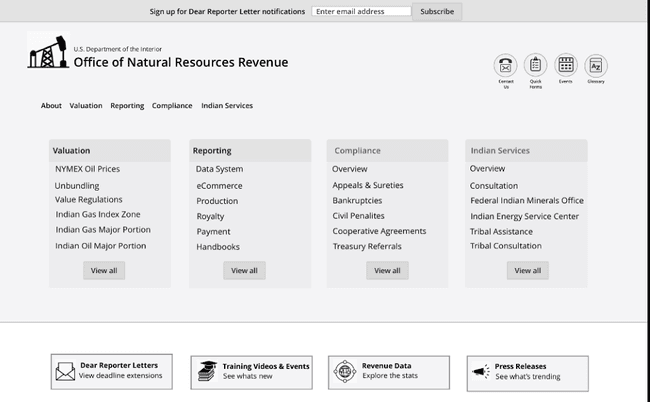Click View all under Indian Services
Image resolution: width=650 pixels, height=402 pixels.
(527, 270)
